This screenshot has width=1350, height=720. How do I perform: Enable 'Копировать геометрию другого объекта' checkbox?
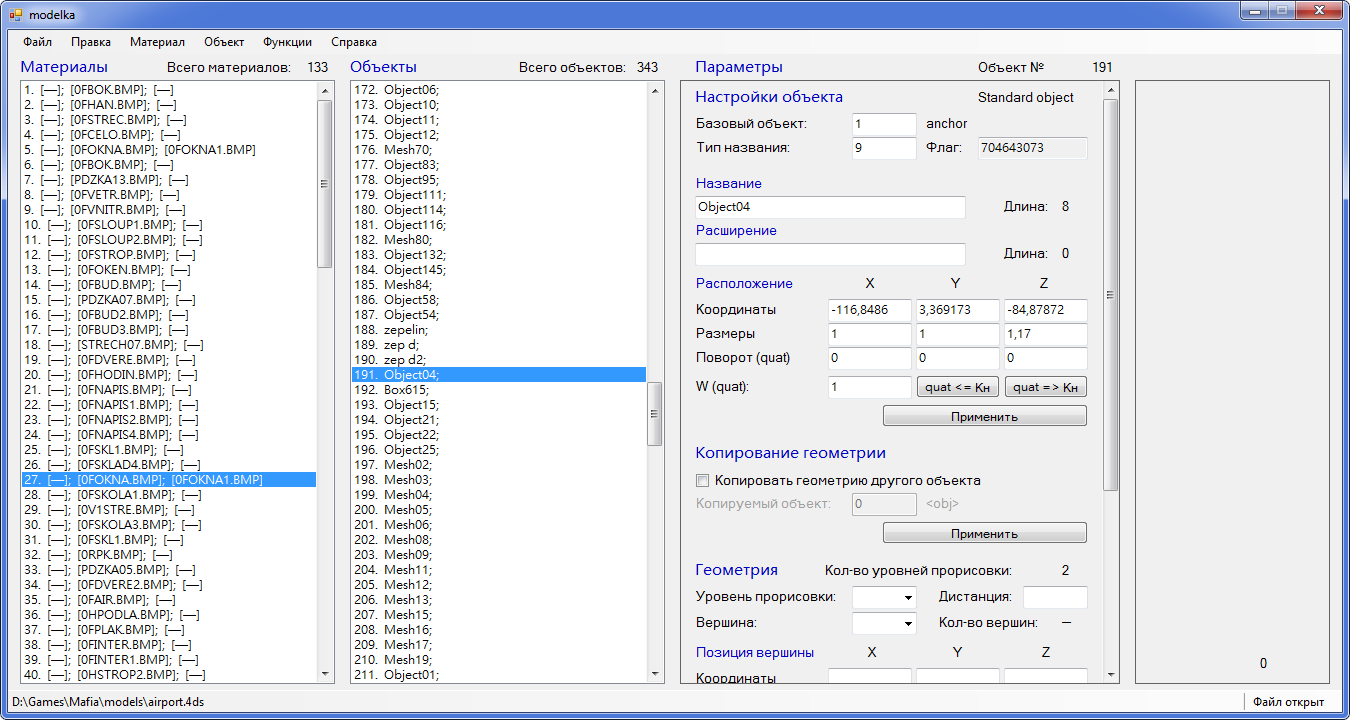point(703,481)
